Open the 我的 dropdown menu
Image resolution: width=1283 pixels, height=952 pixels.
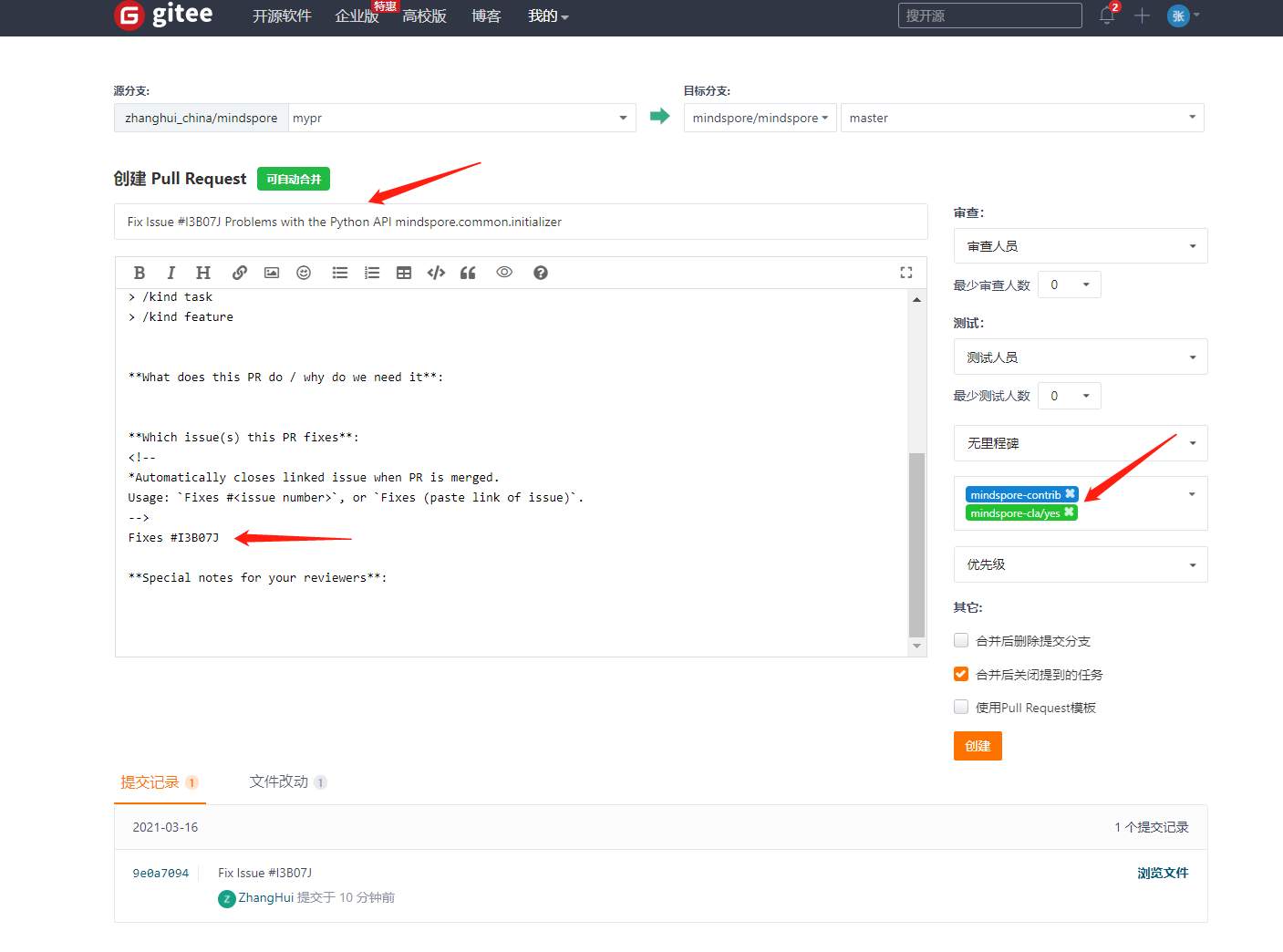[x=548, y=16]
